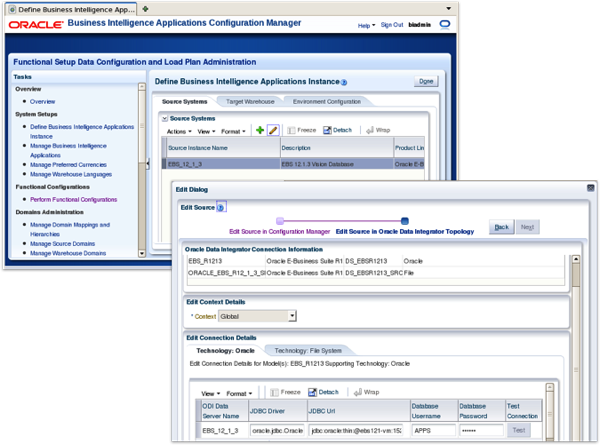Image resolution: width=600 pixels, height=445 pixels.
Task: Click Edit Source in Configuration Manager step marker
Action: [280, 221]
